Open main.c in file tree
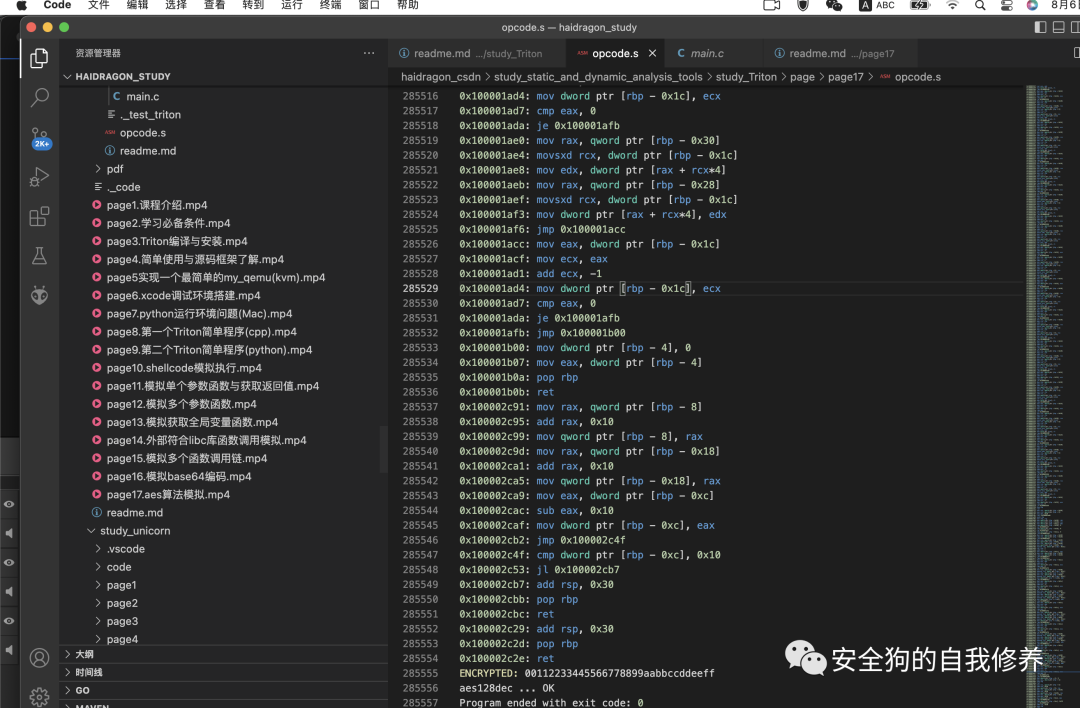The width and height of the screenshot is (1080, 708). click(x=143, y=96)
